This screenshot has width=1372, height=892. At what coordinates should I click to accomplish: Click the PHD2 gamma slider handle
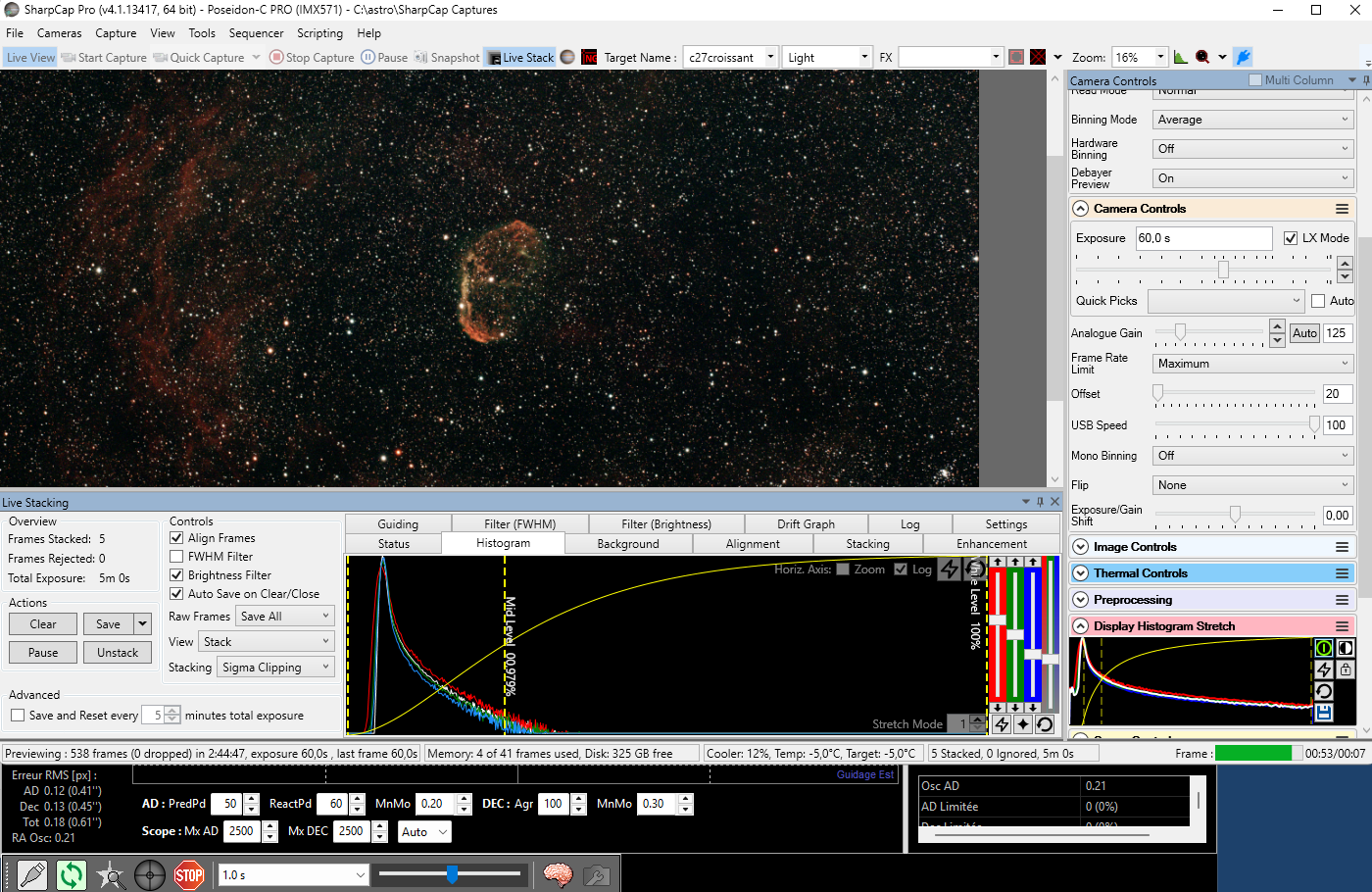tap(452, 873)
